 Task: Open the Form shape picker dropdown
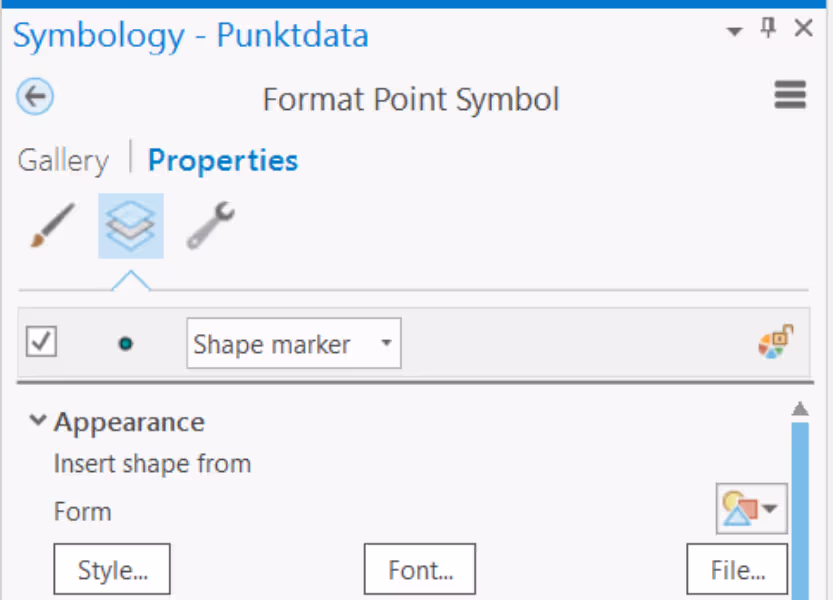(751, 508)
